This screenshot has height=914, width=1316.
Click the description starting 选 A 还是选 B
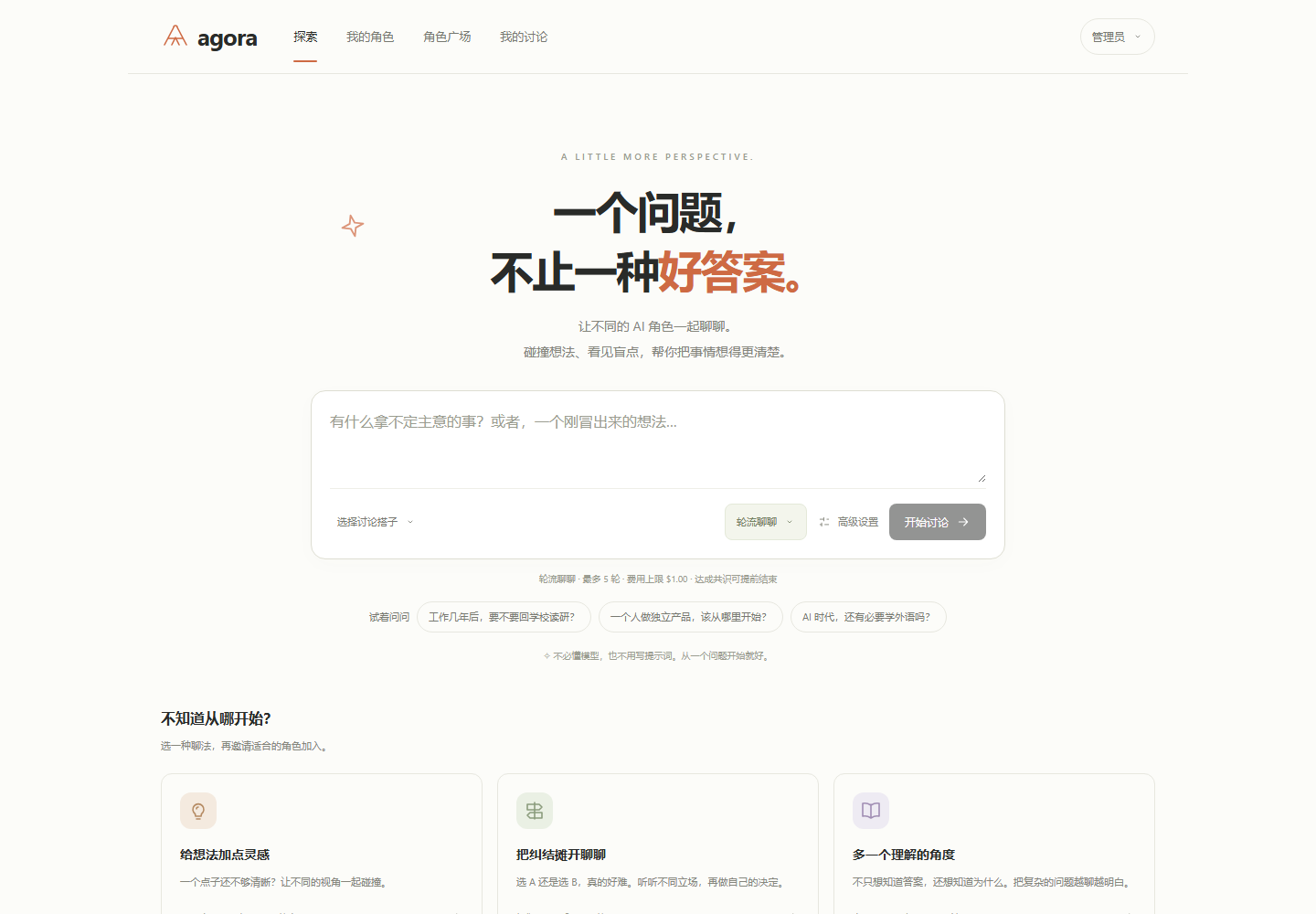tap(653, 882)
